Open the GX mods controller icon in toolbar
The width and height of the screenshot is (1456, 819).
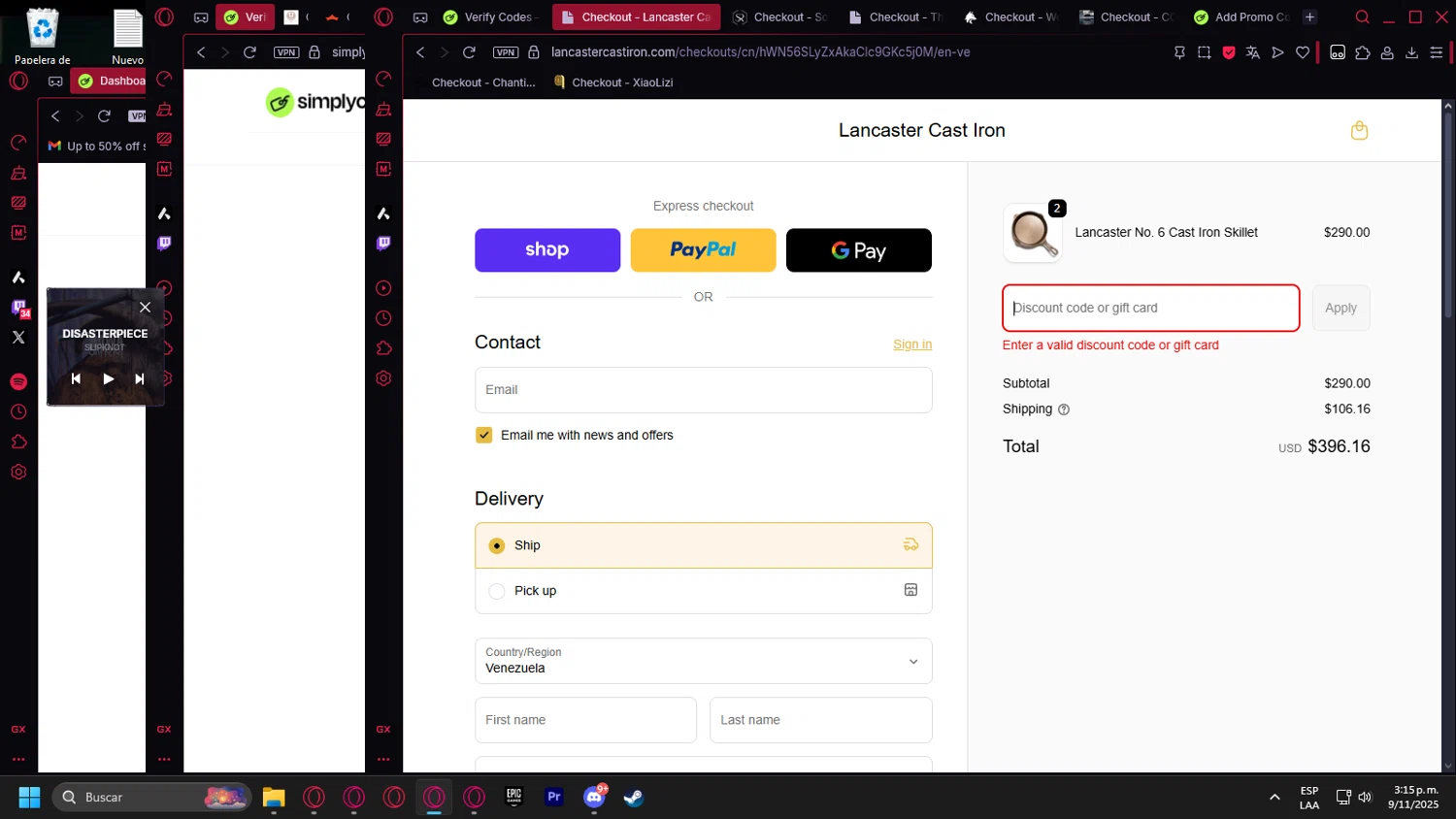(x=1338, y=52)
